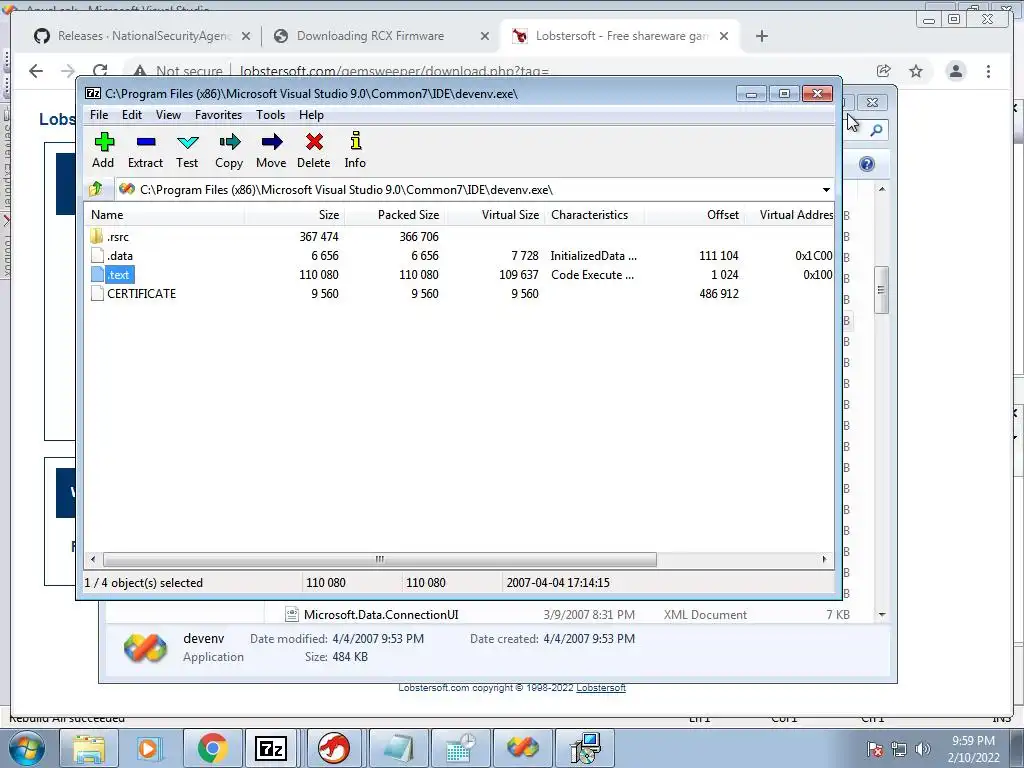Click the taskbar clock showing 9:59 PM
This screenshot has height=768, width=1024.
click(973, 749)
